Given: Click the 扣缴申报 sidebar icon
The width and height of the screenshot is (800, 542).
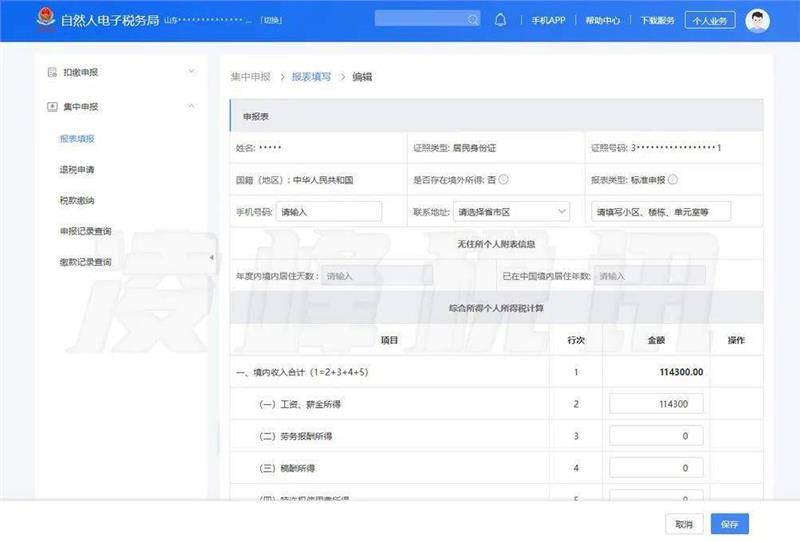Looking at the screenshot, I should 52,72.
